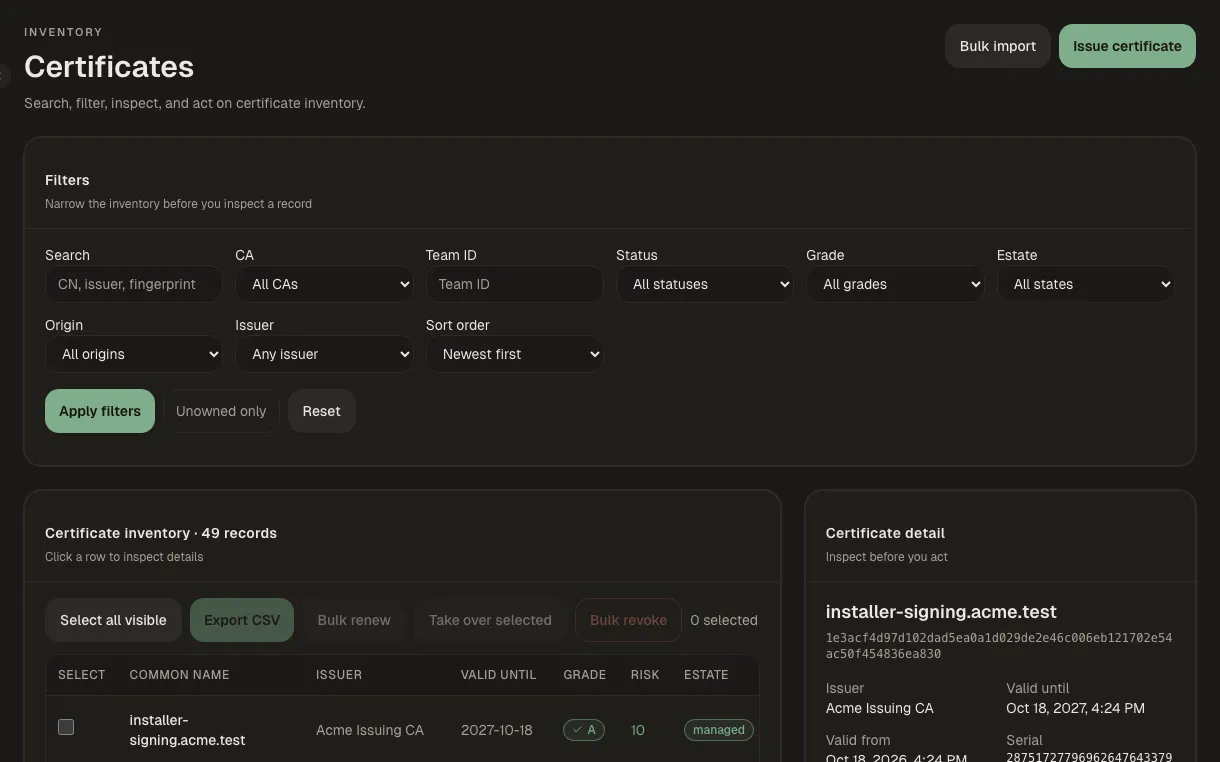Screen dimensions: 1220x762
Task: Click the Team ID input field
Action: [x=514, y=284]
